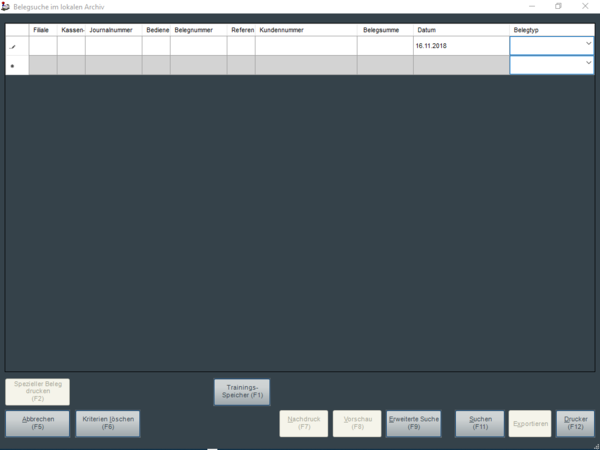Viewport: 600px width, 450px height.
Task: Click the application icon in the title bar
Action: coord(7,7)
